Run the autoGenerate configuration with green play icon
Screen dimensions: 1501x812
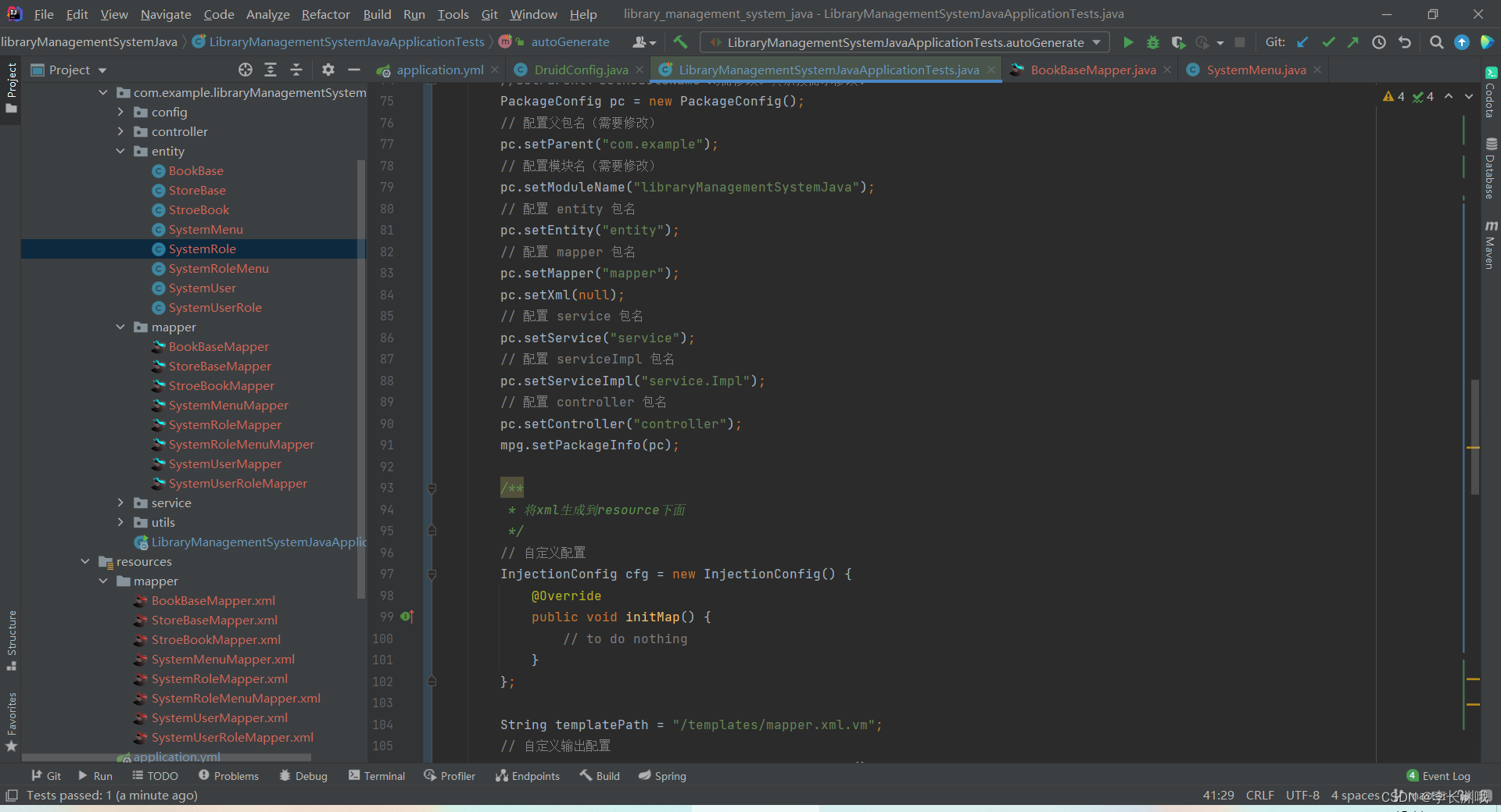(1128, 42)
